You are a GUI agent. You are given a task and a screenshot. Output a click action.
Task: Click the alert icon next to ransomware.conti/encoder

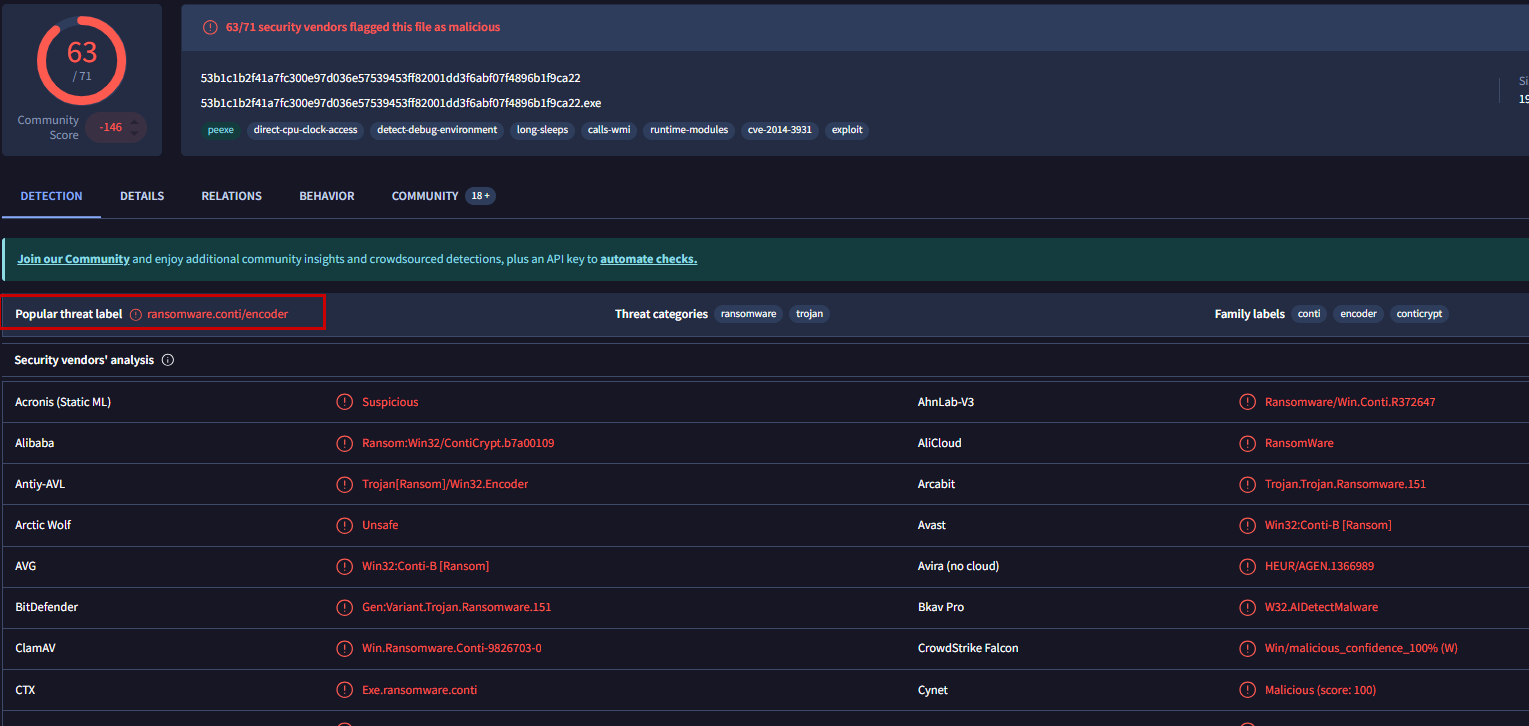(x=136, y=314)
